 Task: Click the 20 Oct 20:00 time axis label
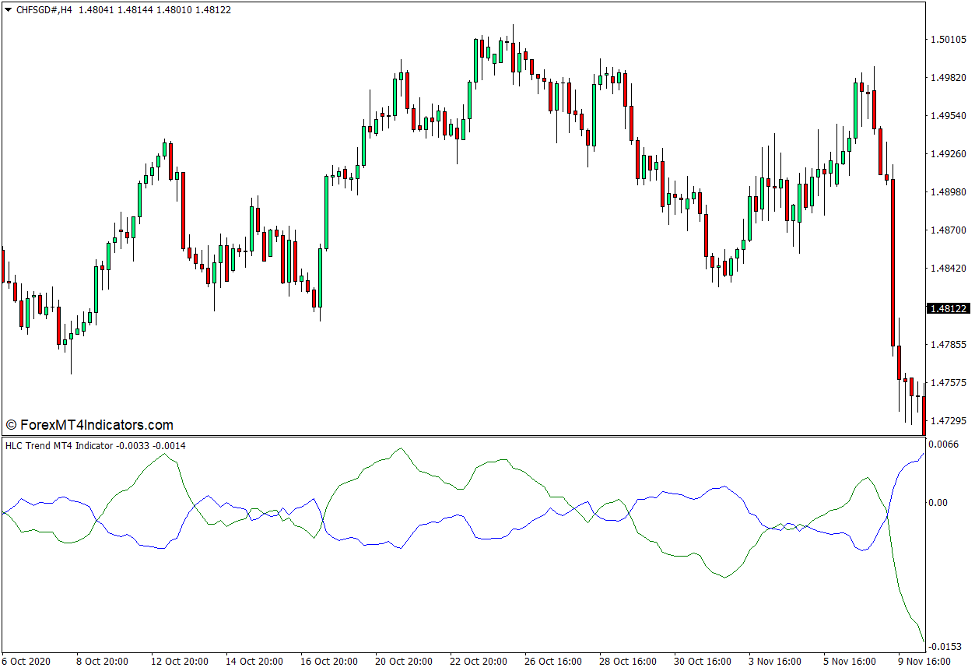404,662
